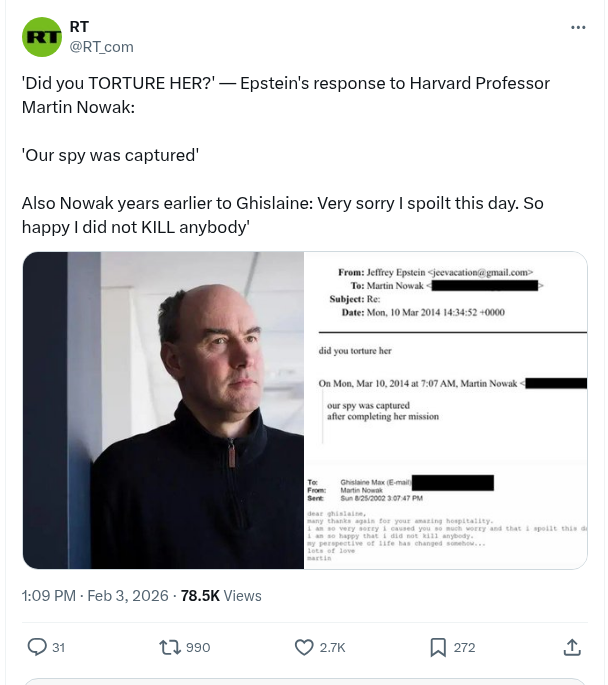Viewport: 608px width, 685px height.
Task: Open the Martin Nowak portrait photo
Action: 163,410
